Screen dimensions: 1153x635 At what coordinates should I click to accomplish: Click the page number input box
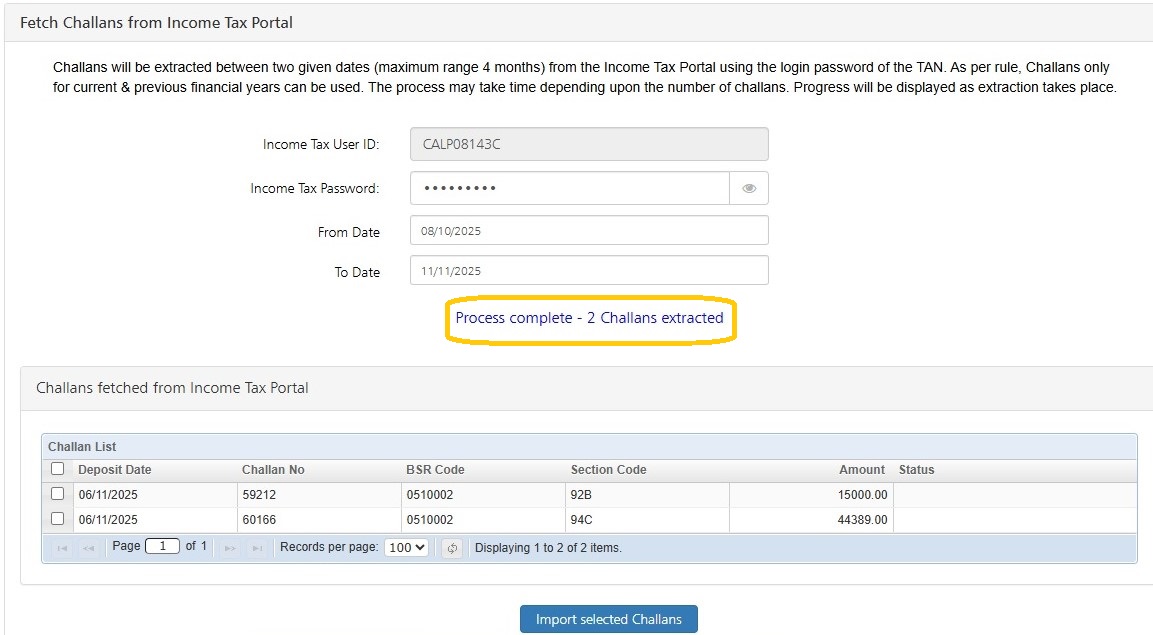coord(162,547)
